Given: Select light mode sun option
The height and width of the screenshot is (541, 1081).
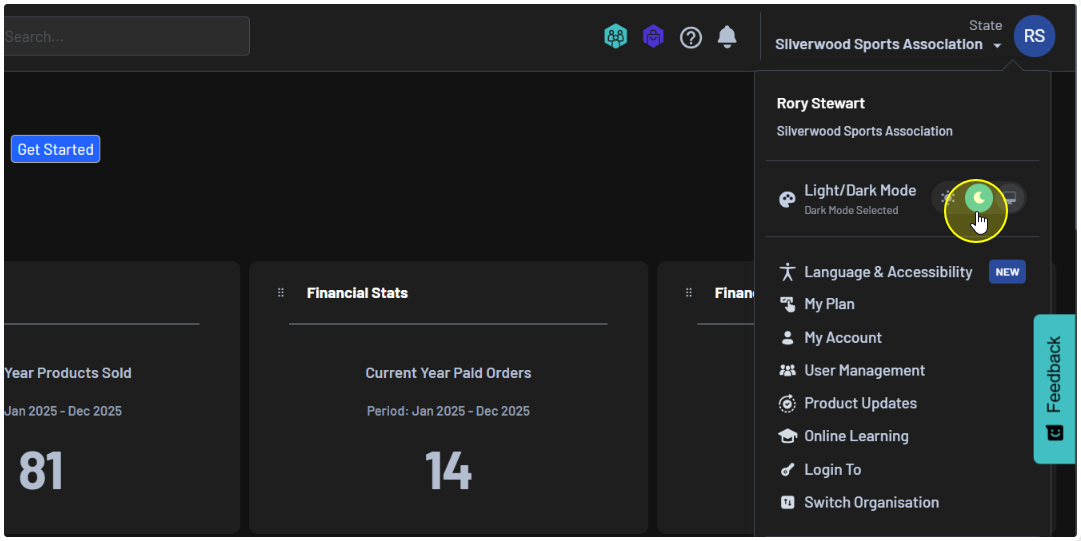Looking at the screenshot, I should tap(949, 198).
